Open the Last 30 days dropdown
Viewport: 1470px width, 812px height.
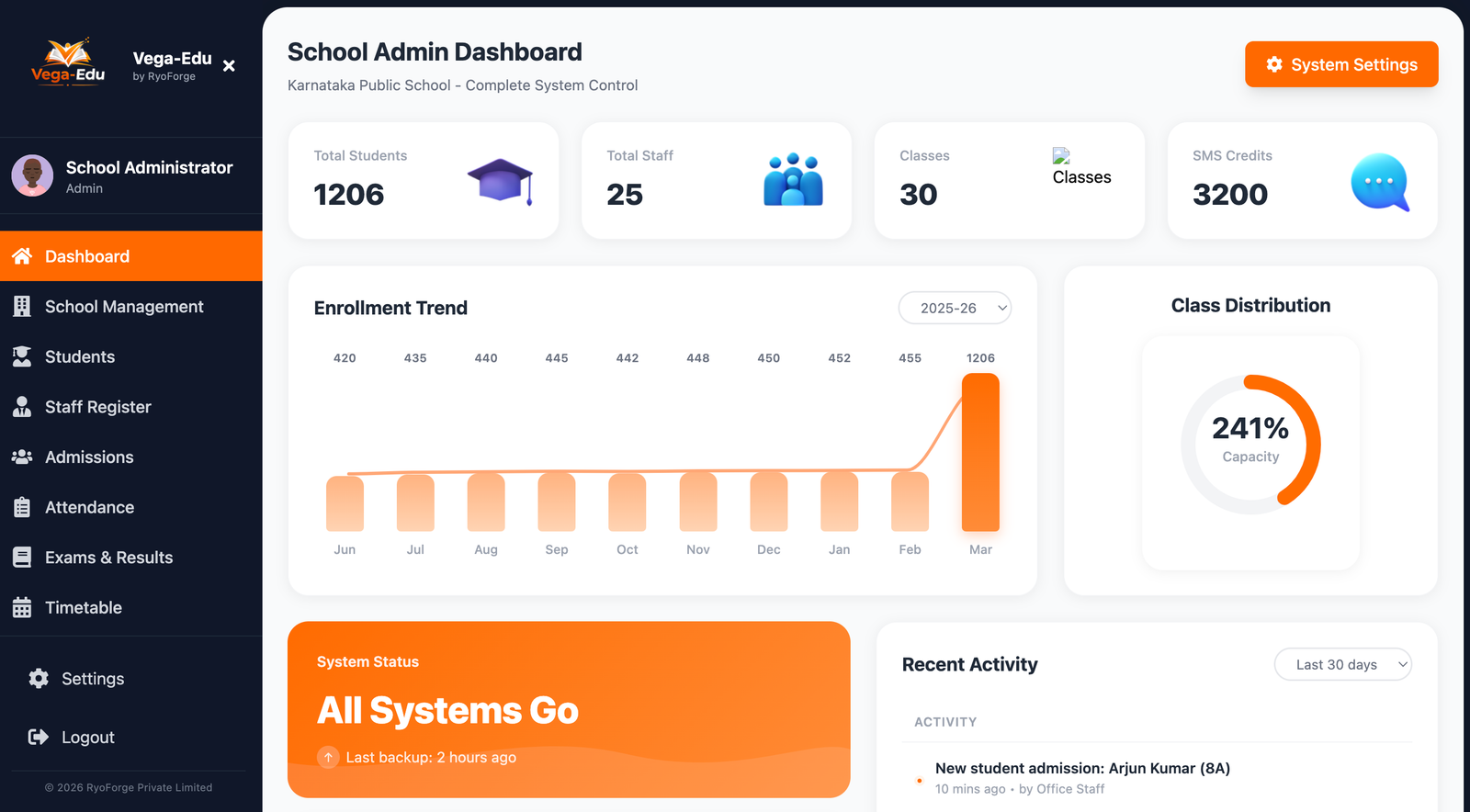1342,664
